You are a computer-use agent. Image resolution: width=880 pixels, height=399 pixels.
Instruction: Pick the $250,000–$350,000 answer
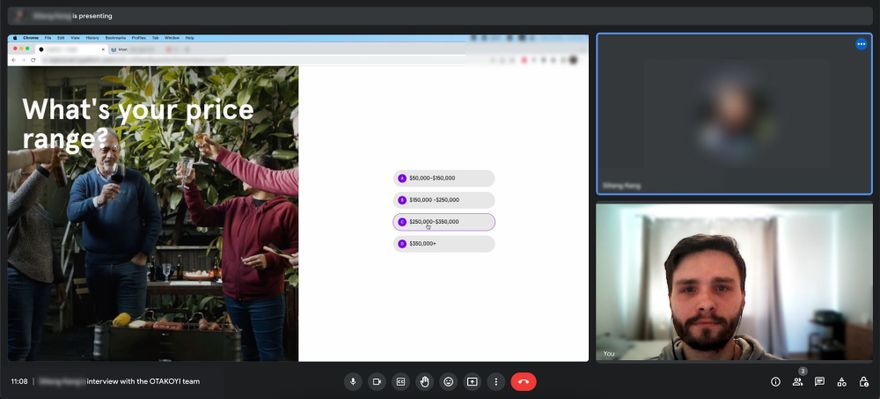coord(444,222)
